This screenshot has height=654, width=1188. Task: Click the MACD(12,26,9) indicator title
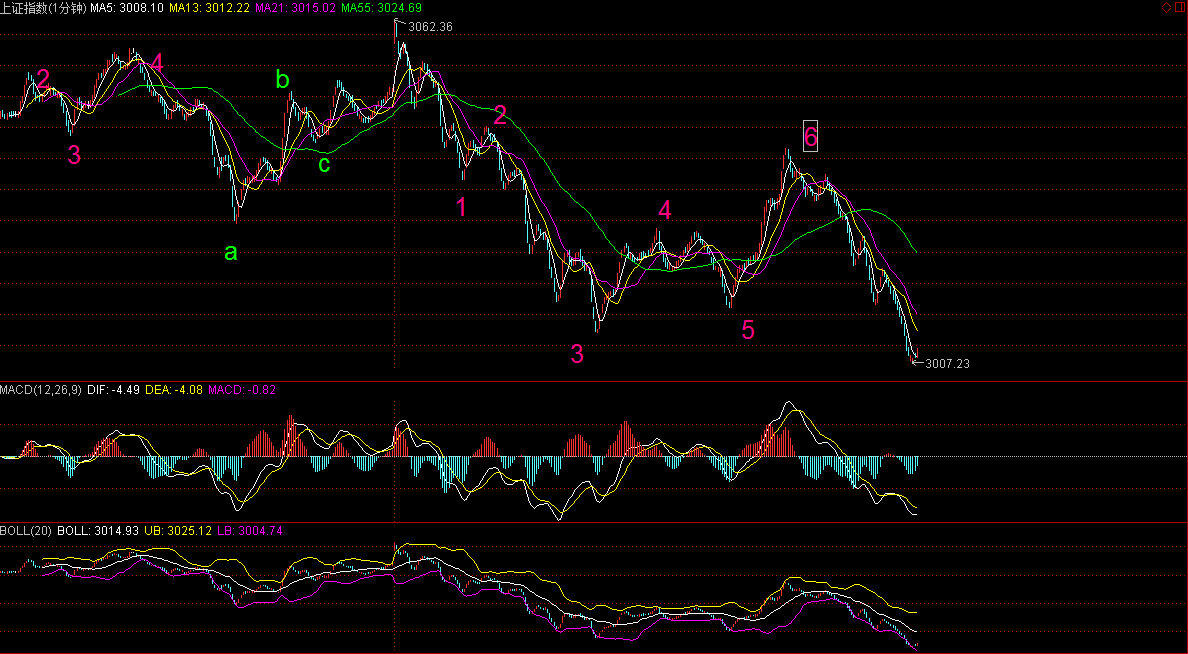point(42,390)
